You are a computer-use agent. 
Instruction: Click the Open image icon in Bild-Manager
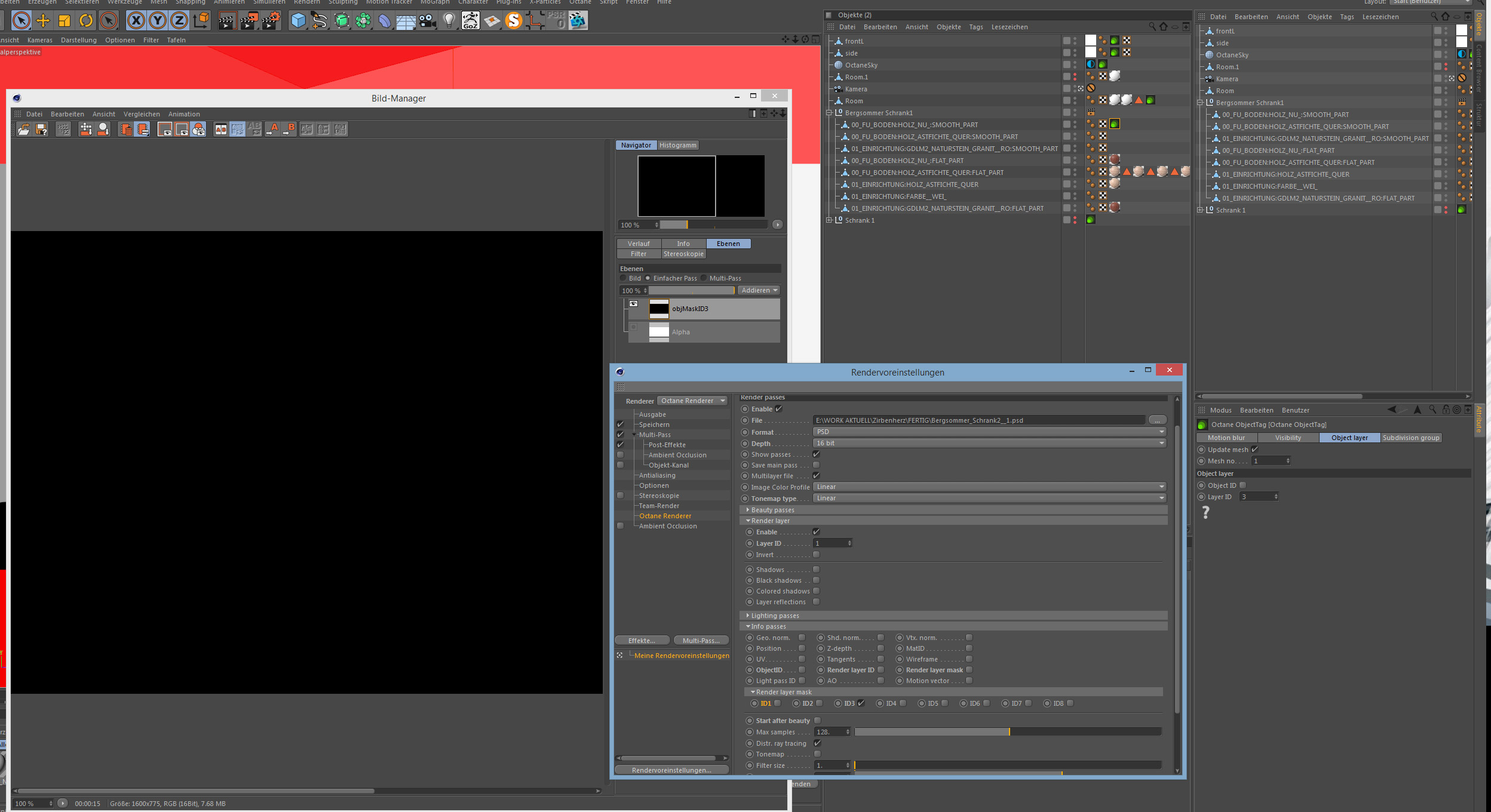click(x=23, y=129)
